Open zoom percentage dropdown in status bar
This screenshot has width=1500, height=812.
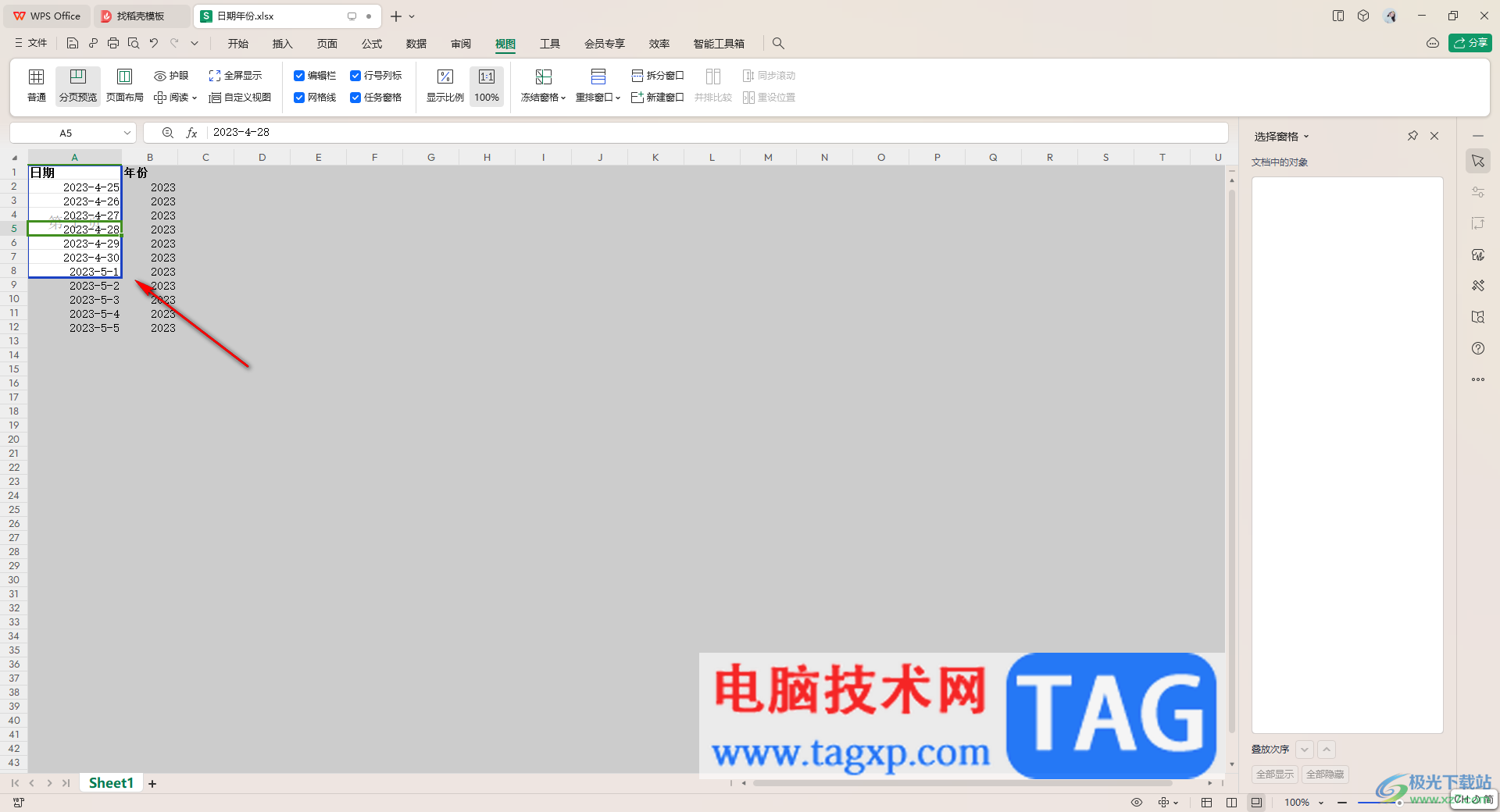click(1321, 803)
